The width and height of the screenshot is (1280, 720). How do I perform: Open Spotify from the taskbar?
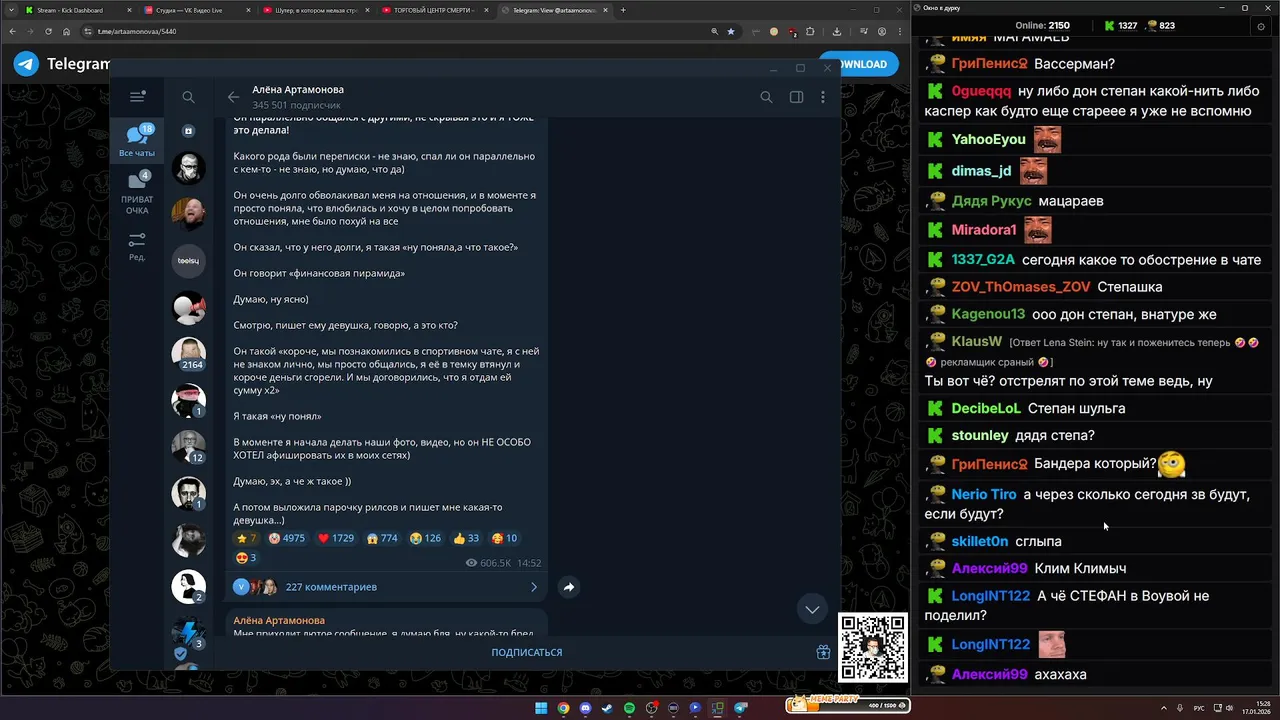pyautogui.click(x=629, y=708)
